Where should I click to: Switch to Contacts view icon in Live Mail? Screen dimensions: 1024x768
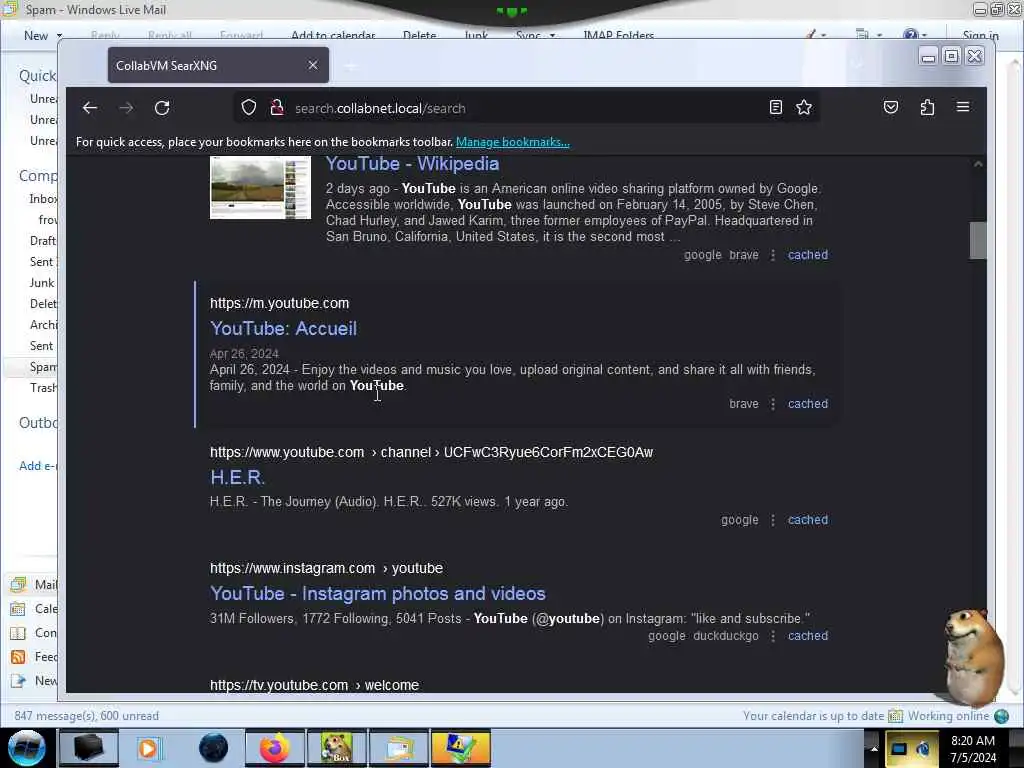coord(18,633)
